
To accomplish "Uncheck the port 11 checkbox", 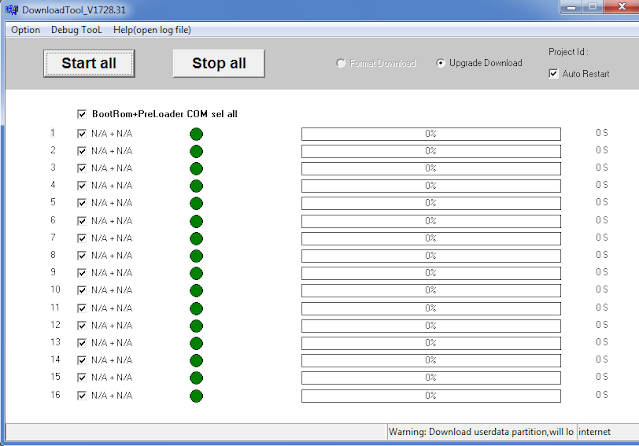I will pyautogui.click(x=82, y=308).
